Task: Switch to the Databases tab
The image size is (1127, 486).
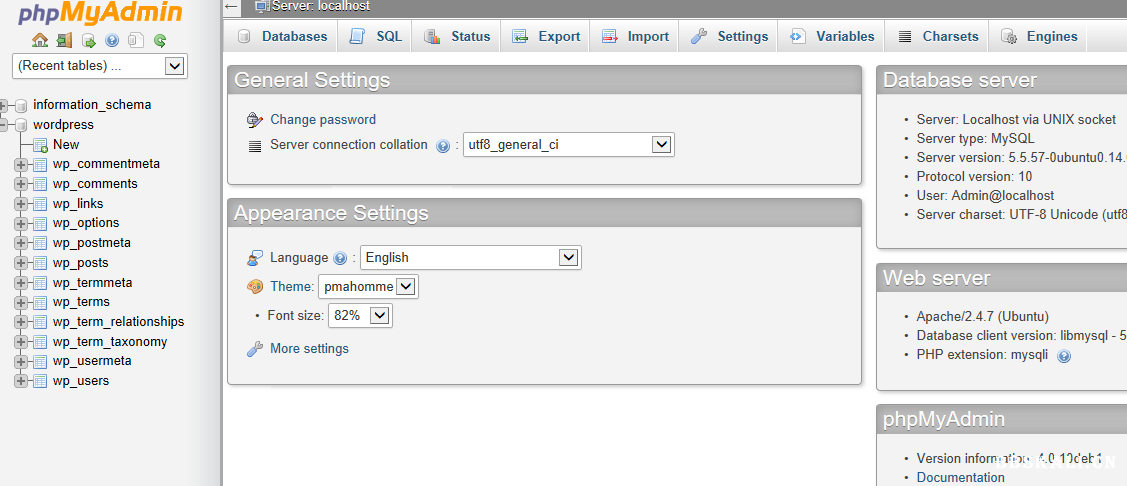Action: pyautogui.click(x=283, y=37)
